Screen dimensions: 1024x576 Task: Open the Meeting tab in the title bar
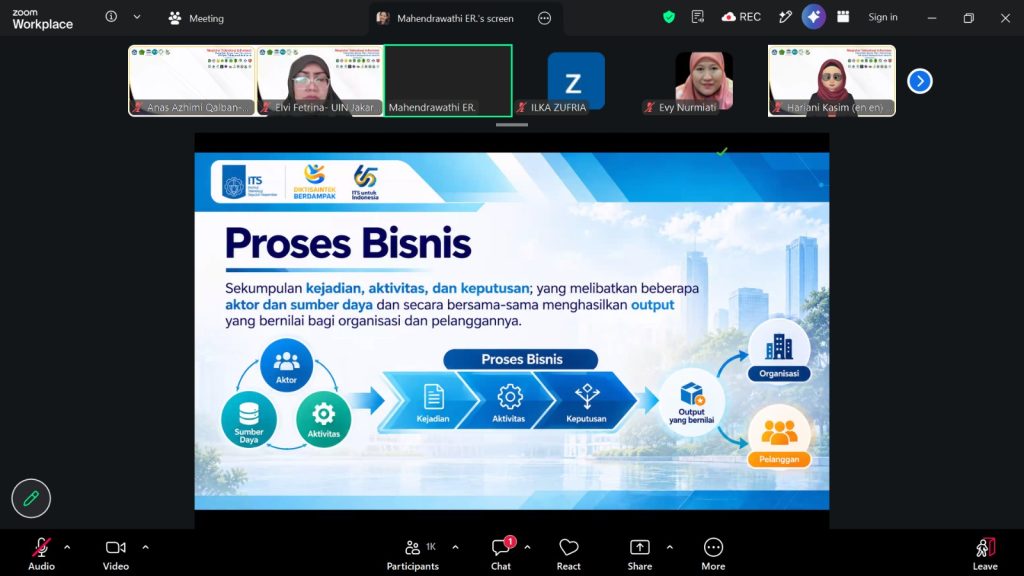[196, 18]
